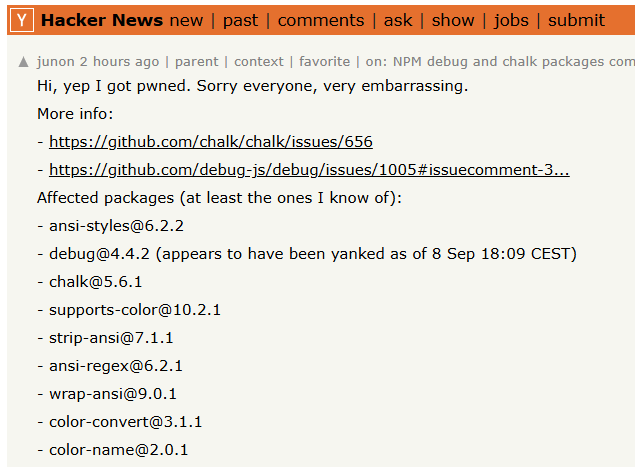Screen dimensions: 635x467
Task: Open the jobs listing page
Action: tap(511, 20)
